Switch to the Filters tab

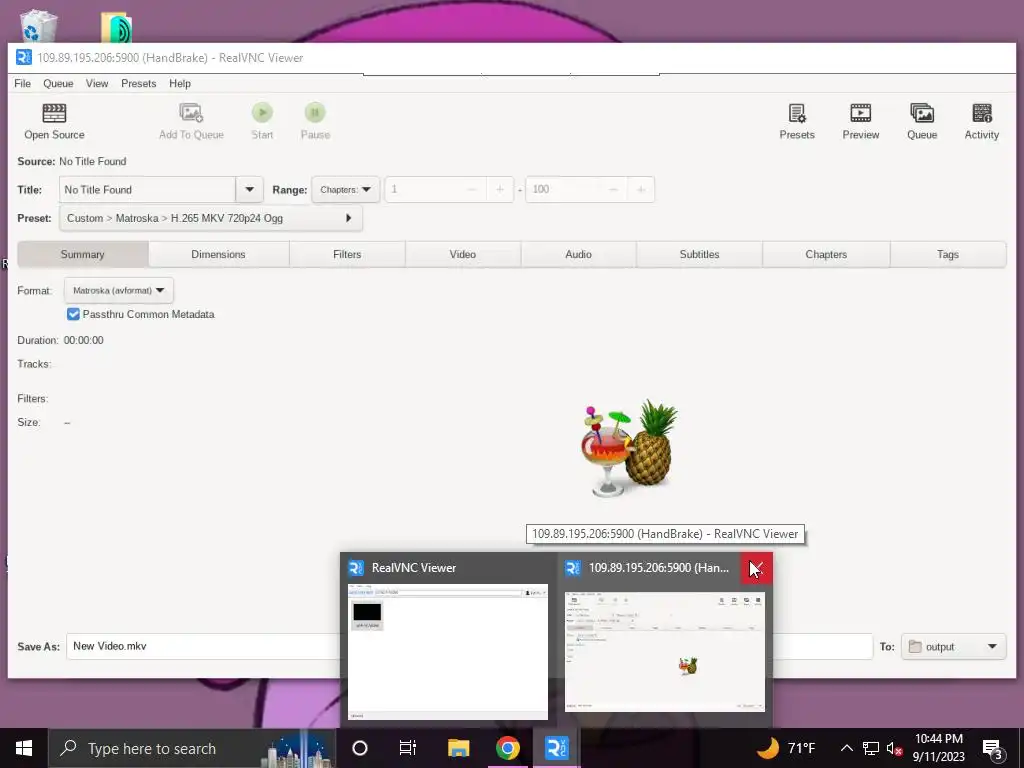click(347, 255)
